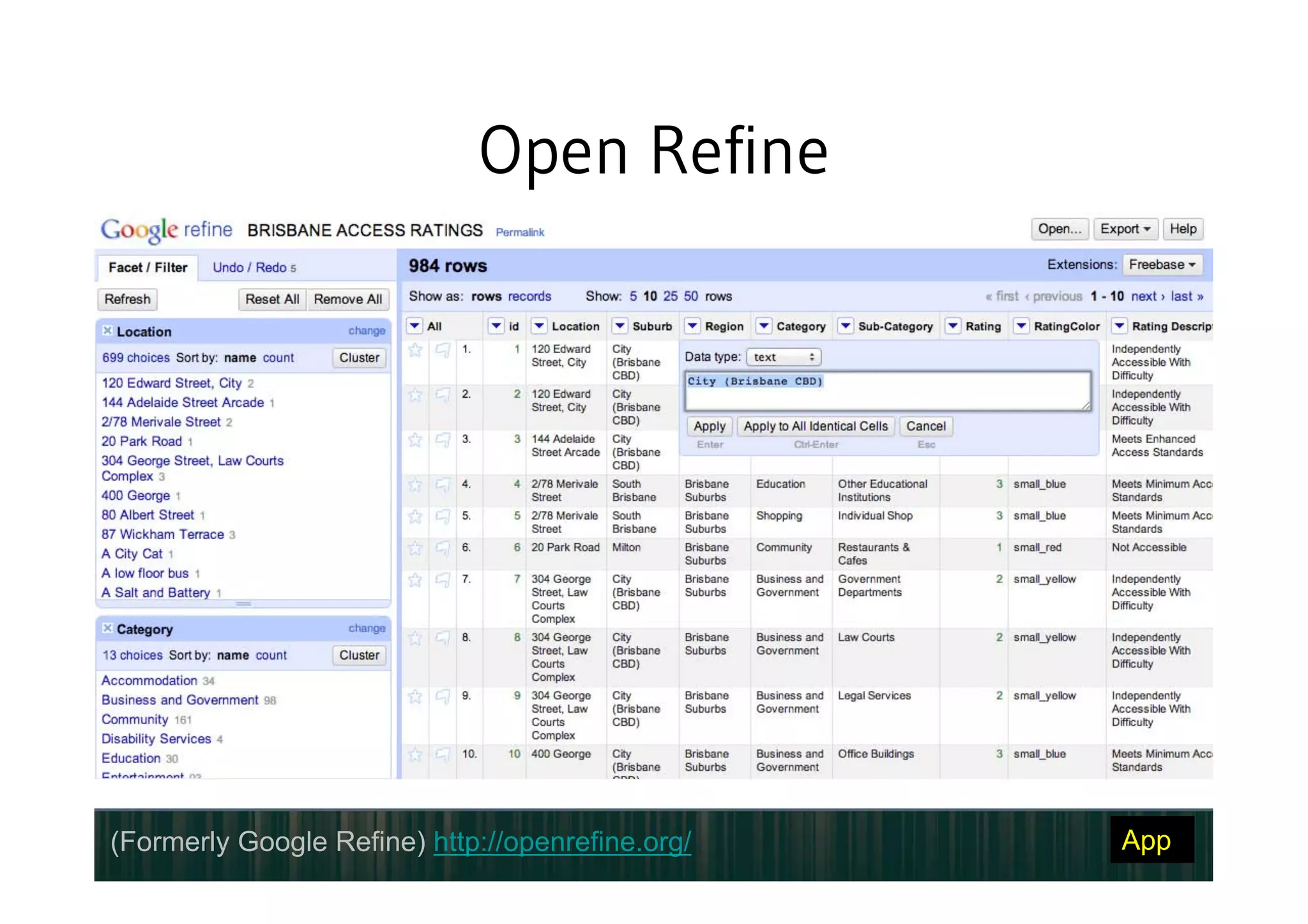Image resolution: width=1308 pixels, height=924 pixels.
Task: Star row 4 with 2/78 Merivale Street
Action: (x=415, y=485)
